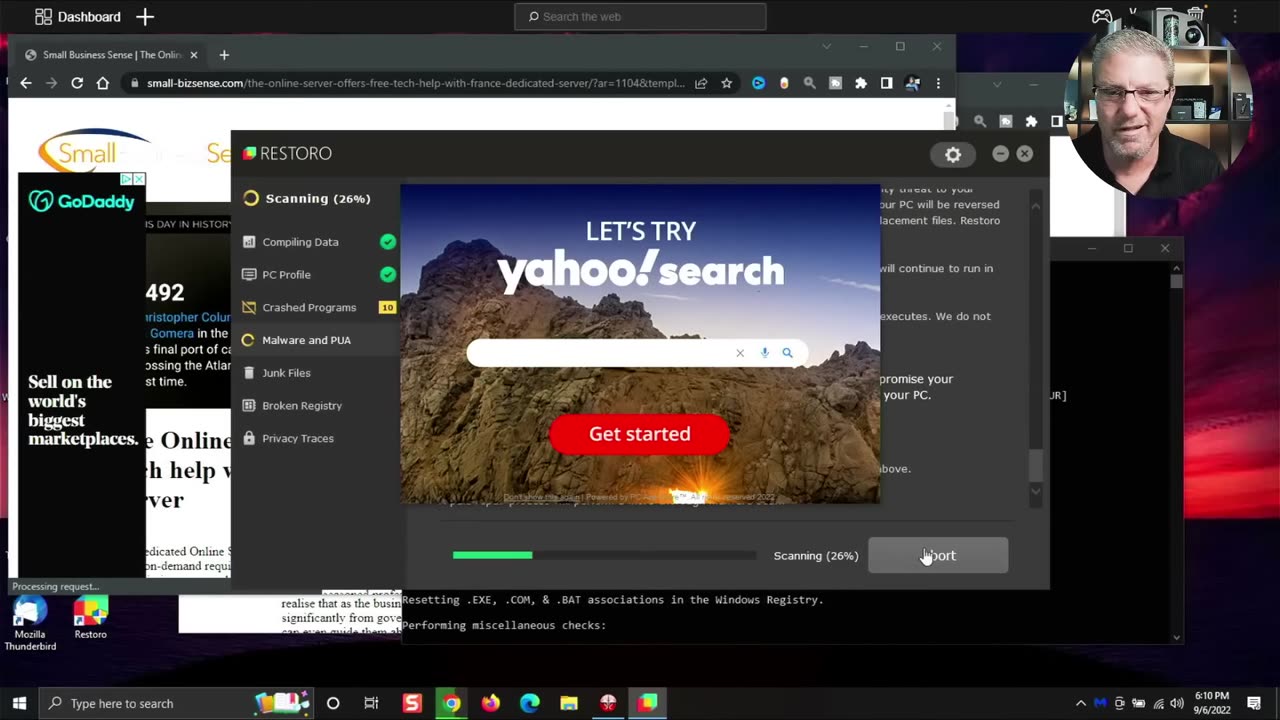Open new Chrome tab with plus
Image resolution: width=1280 pixels, height=720 pixels.
(224, 55)
